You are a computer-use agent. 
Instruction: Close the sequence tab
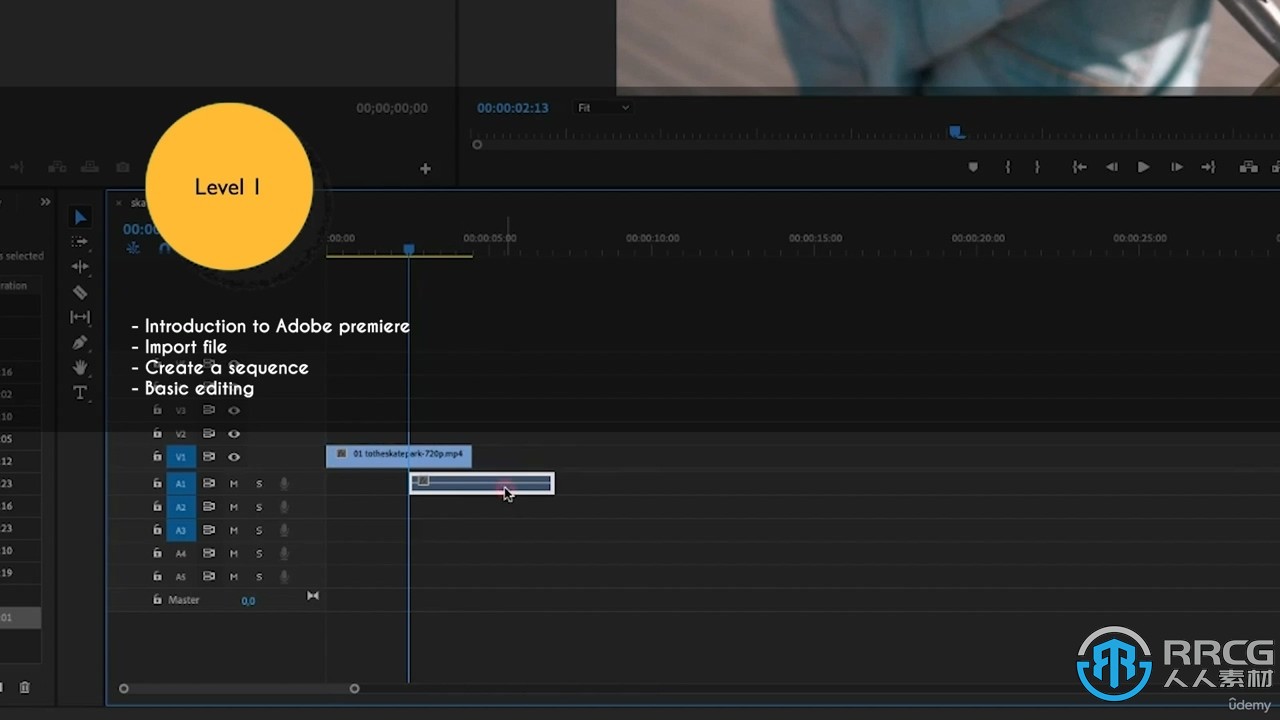click(x=118, y=203)
